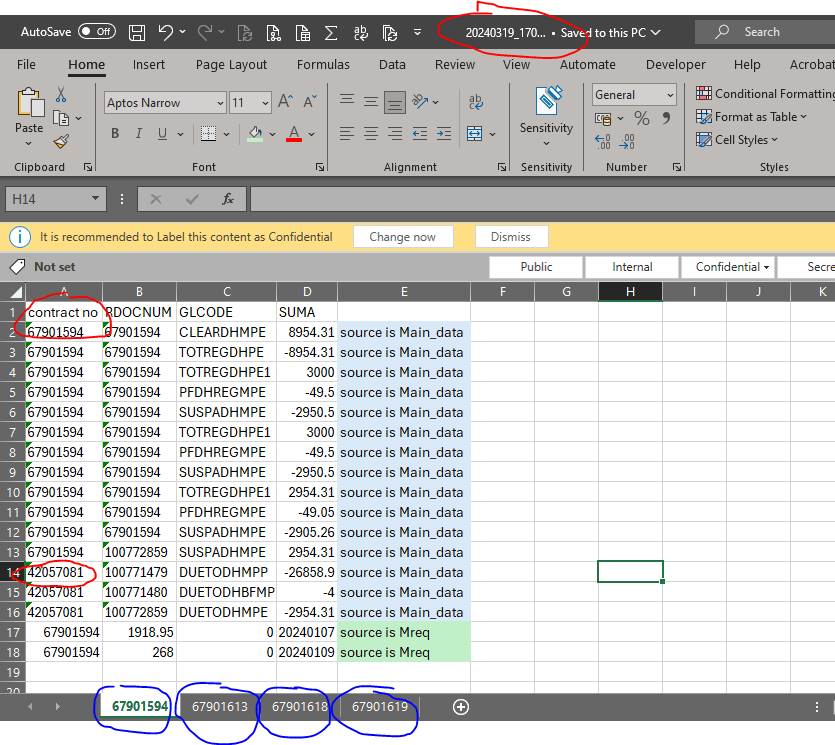Click the Redo arrow icon
Screen dimensions: 835x745
click(x=204, y=32)
